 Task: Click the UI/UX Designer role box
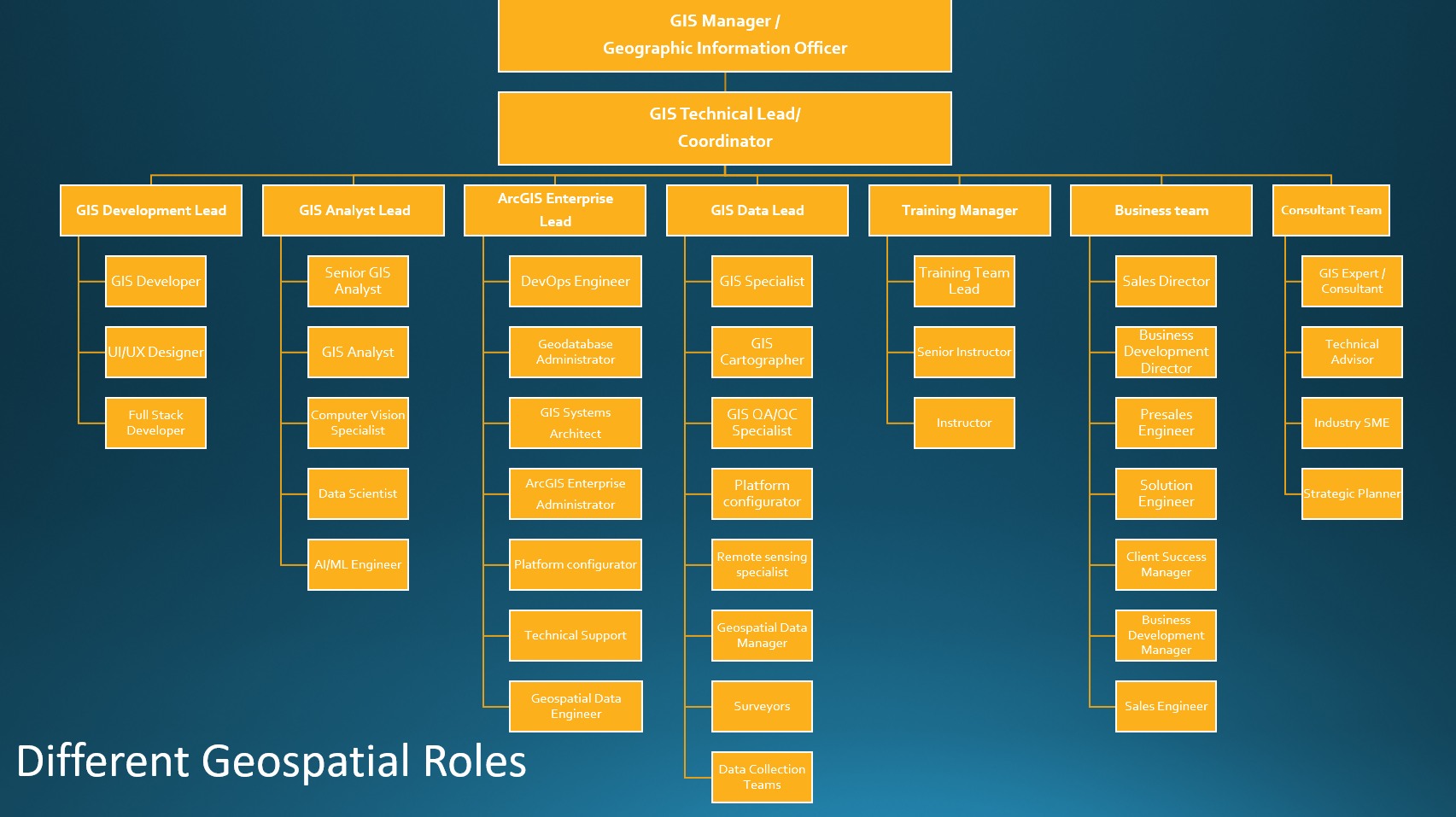click(156, 352)
